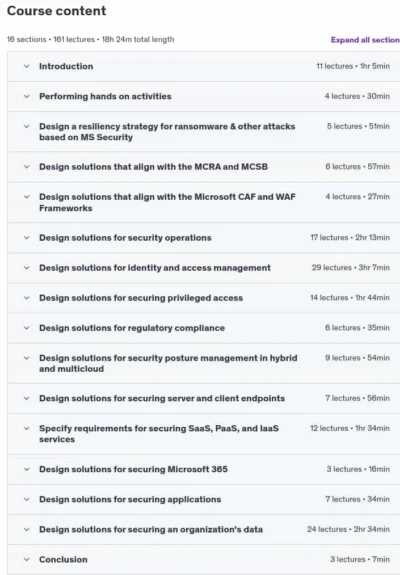The image size is (400, 575).
Task: Expand securing privileged access chevron
Action: coord(26,298)
